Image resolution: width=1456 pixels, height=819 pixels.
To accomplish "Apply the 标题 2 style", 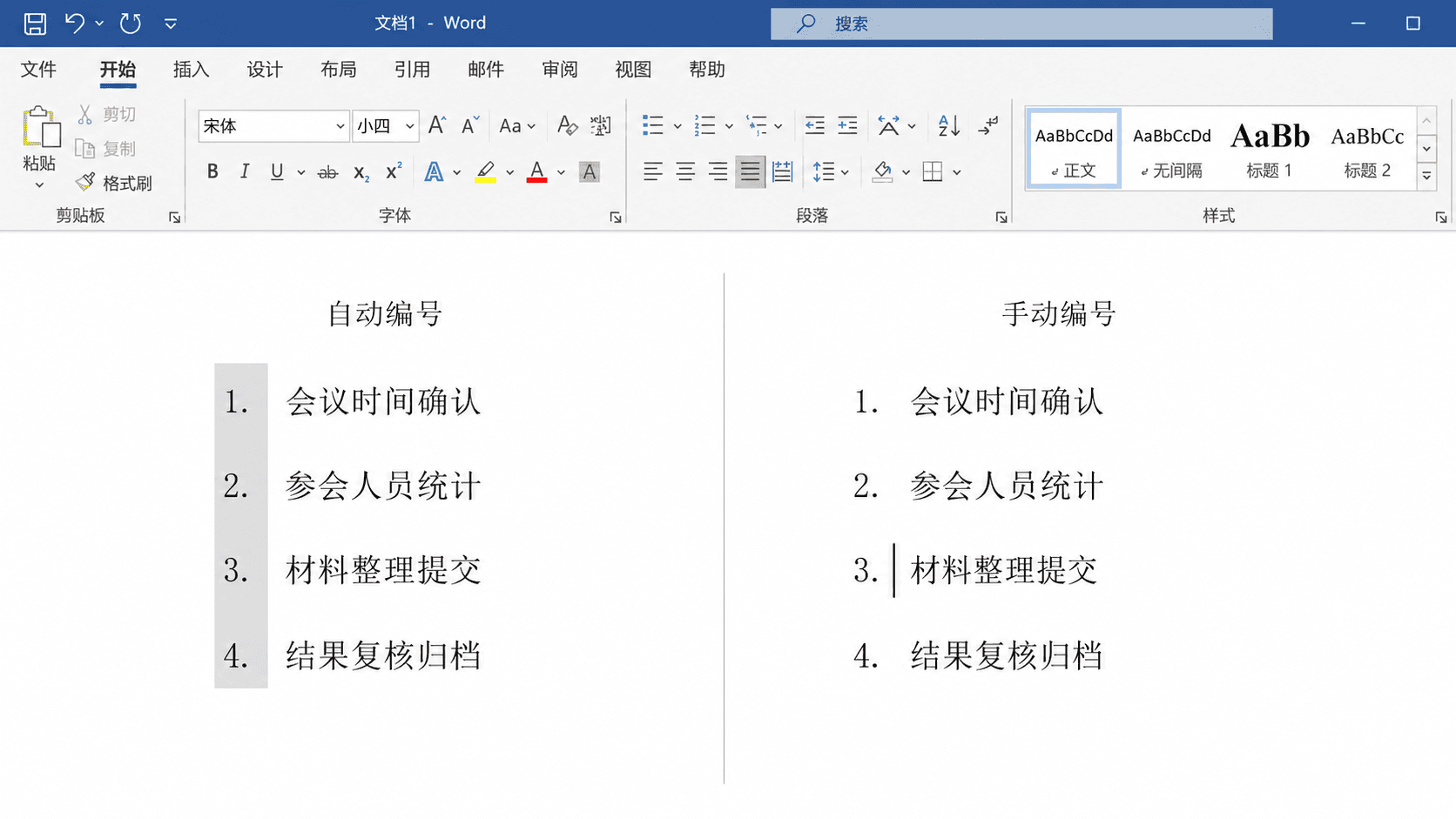I will [1367, 148].
